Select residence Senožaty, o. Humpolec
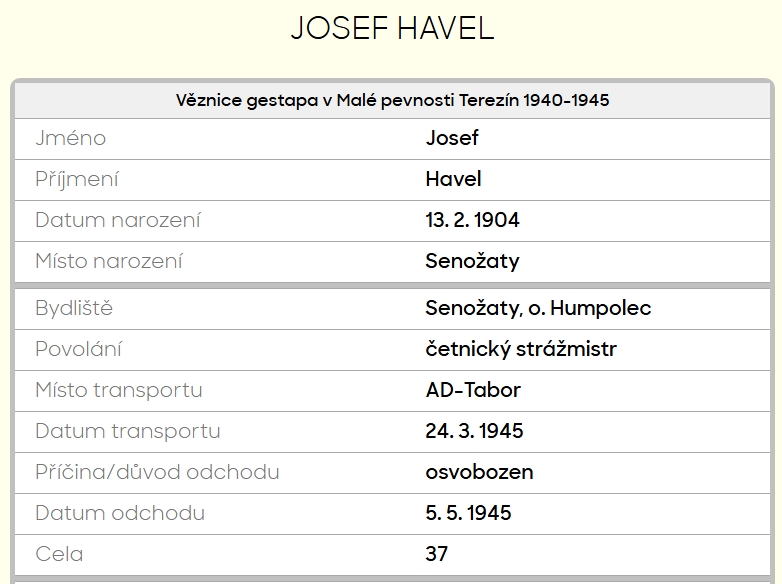782x584 pixels. click(538, 308)
